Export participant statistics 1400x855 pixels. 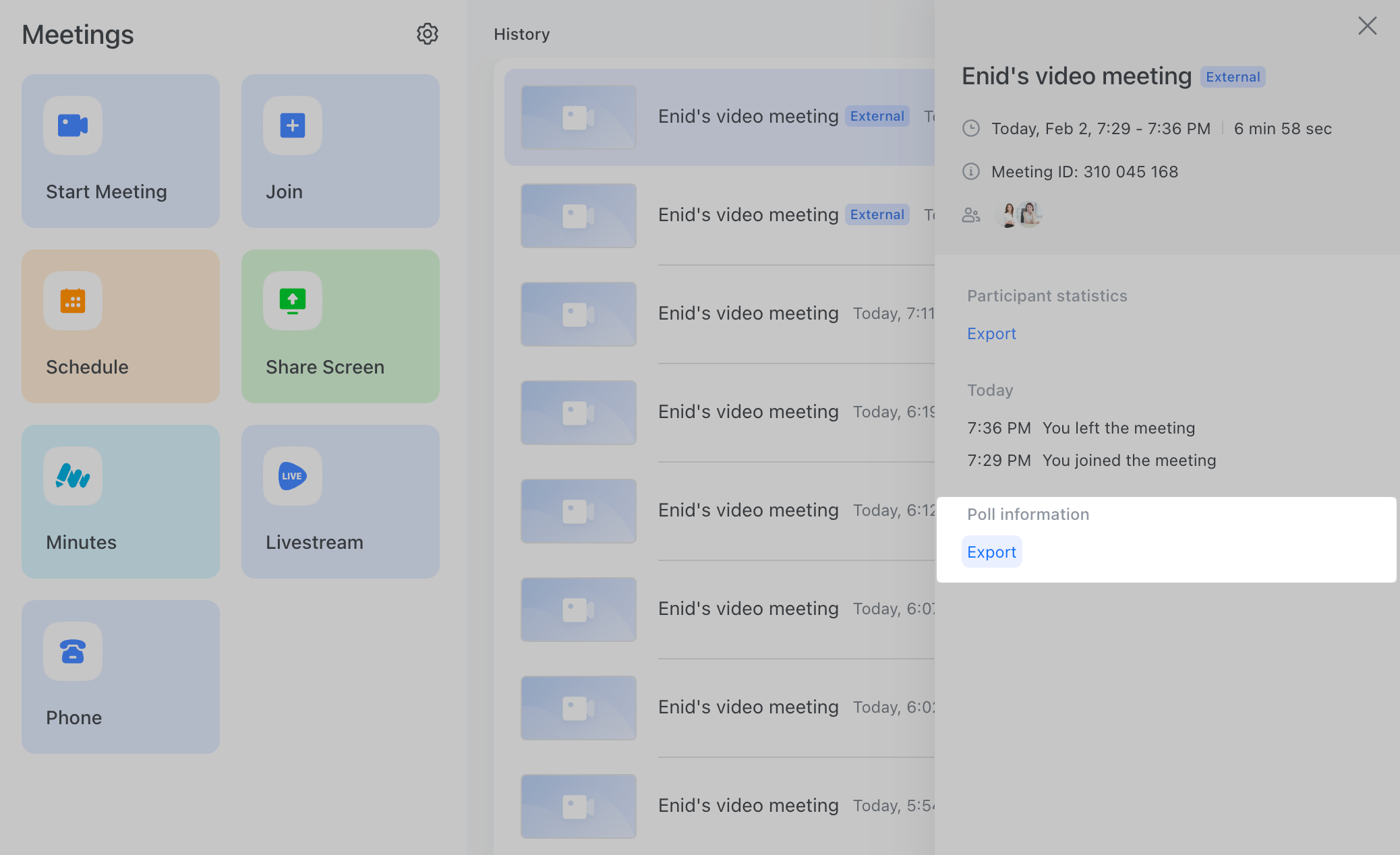click(x=991, y=333)
